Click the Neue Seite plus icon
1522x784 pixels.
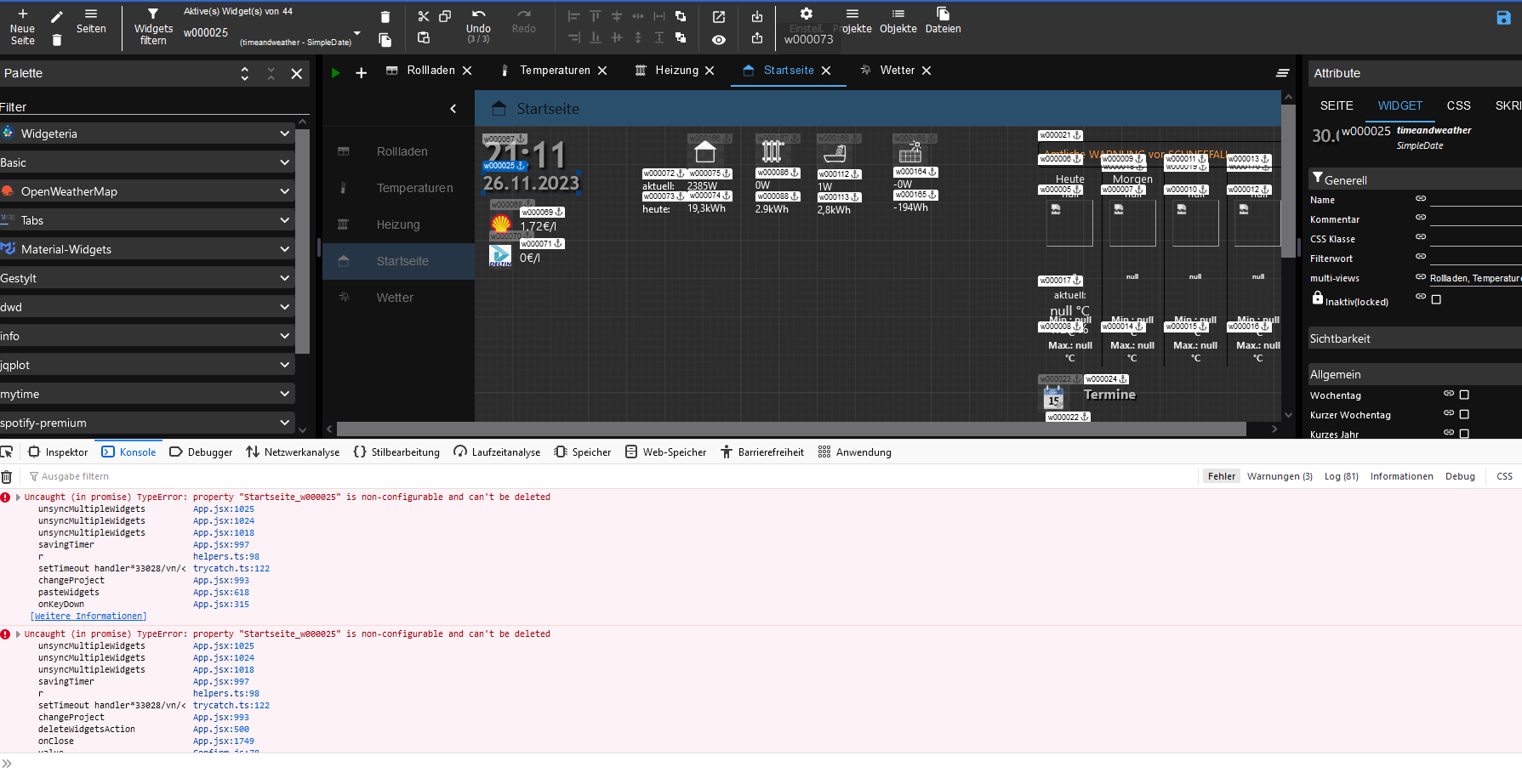[23, 14]
